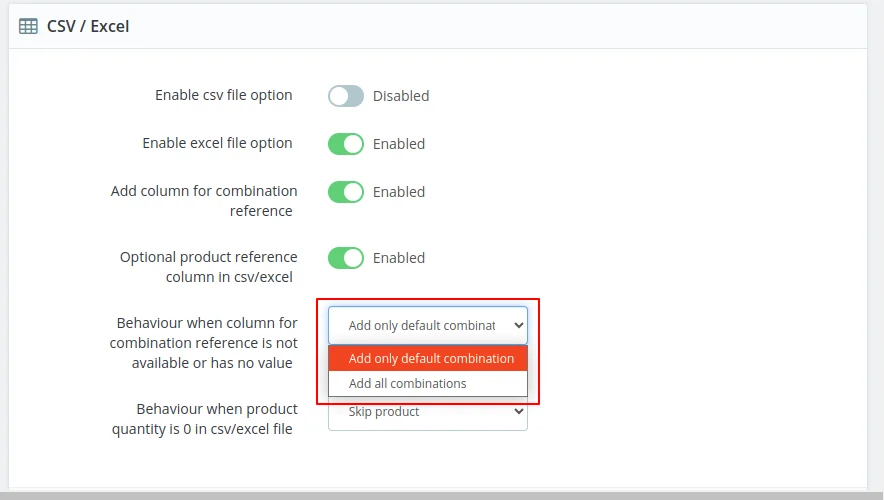Screen dimensions: 884x500
Task: Click label 'Behaviour when column for combination reference'
Action: pyautogui.click(x=204, y=342)
